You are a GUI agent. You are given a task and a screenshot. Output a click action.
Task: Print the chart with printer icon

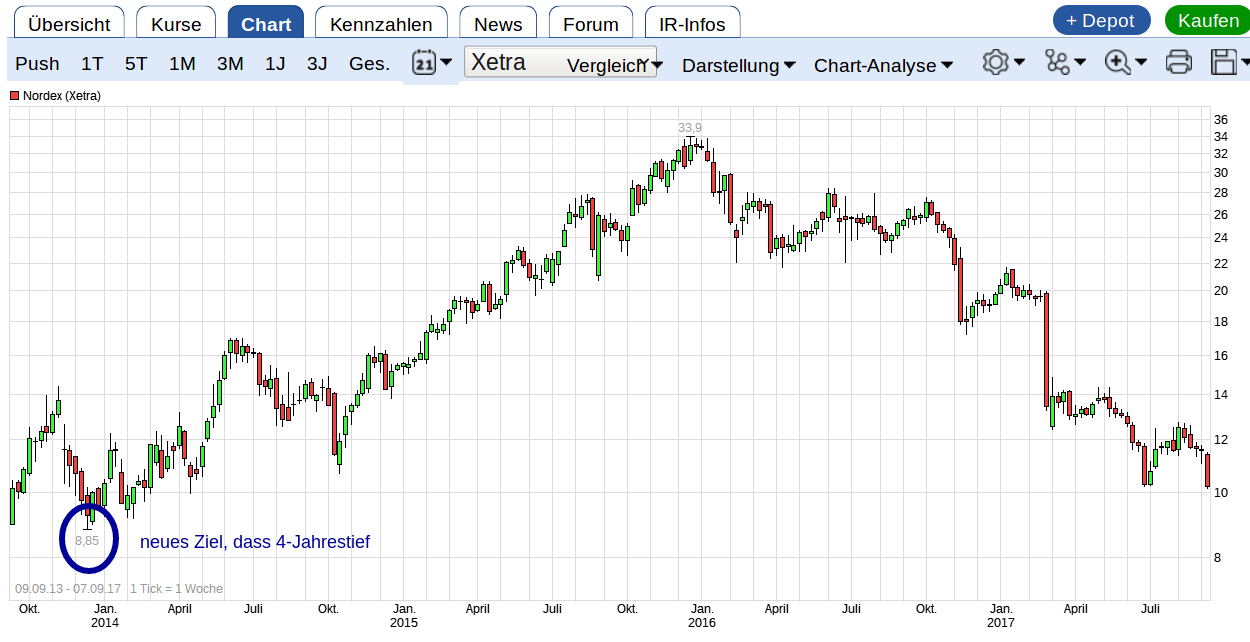point(1179,62)
